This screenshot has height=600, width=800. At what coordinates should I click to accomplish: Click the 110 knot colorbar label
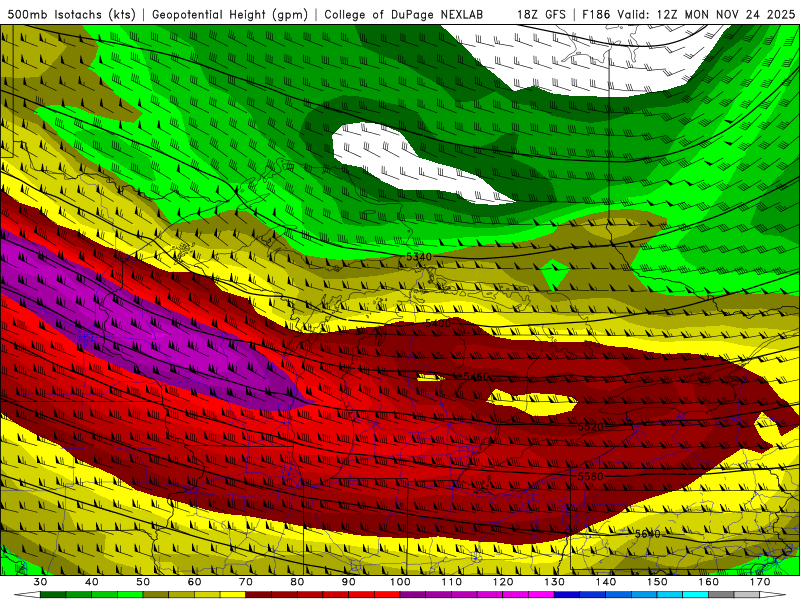[452, 582]
